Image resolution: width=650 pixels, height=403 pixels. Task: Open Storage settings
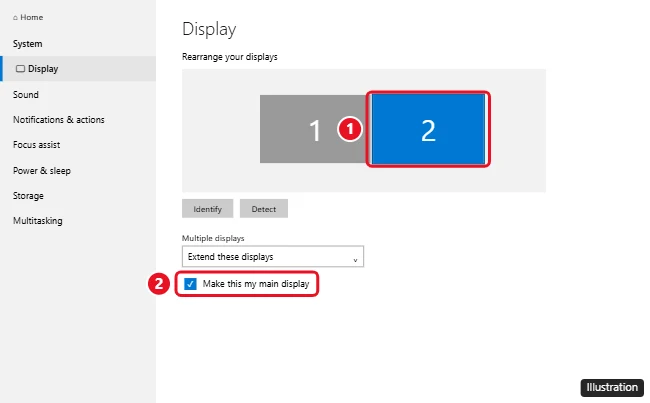pos(28,196)
